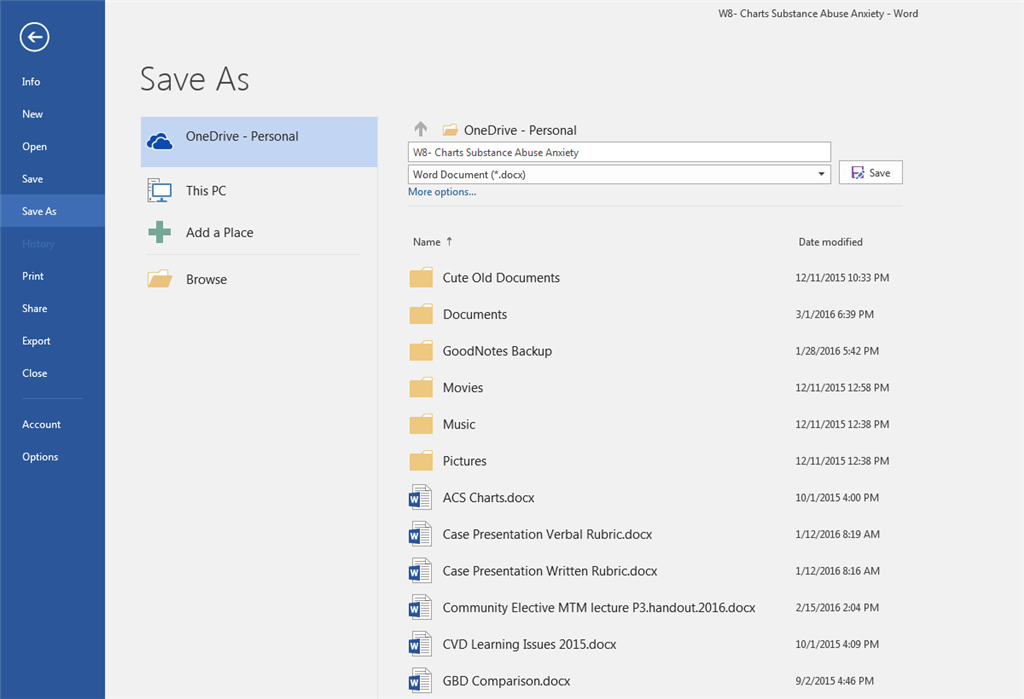Open the Info menu item

(52, 82)
